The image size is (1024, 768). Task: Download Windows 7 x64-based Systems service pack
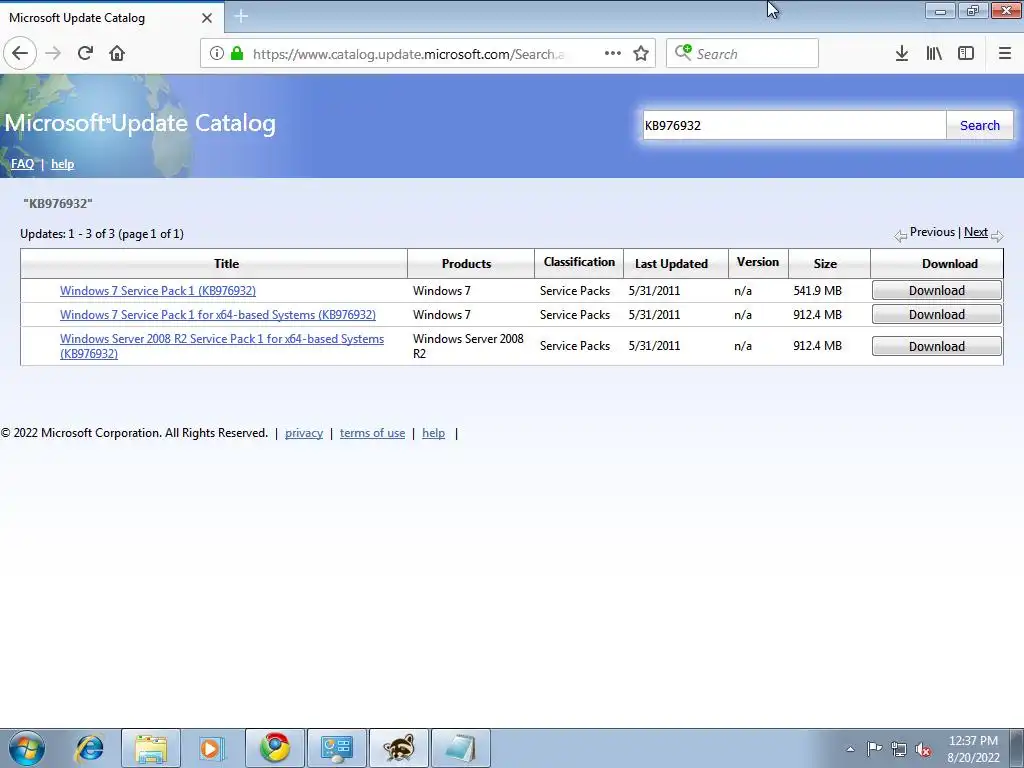point(936,315)
